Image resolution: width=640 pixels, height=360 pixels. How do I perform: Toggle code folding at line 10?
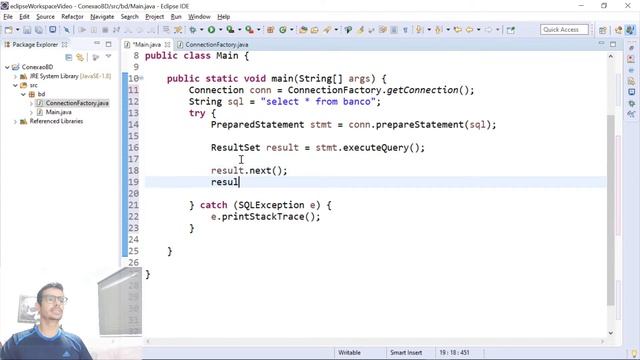[x=142, y=78]
